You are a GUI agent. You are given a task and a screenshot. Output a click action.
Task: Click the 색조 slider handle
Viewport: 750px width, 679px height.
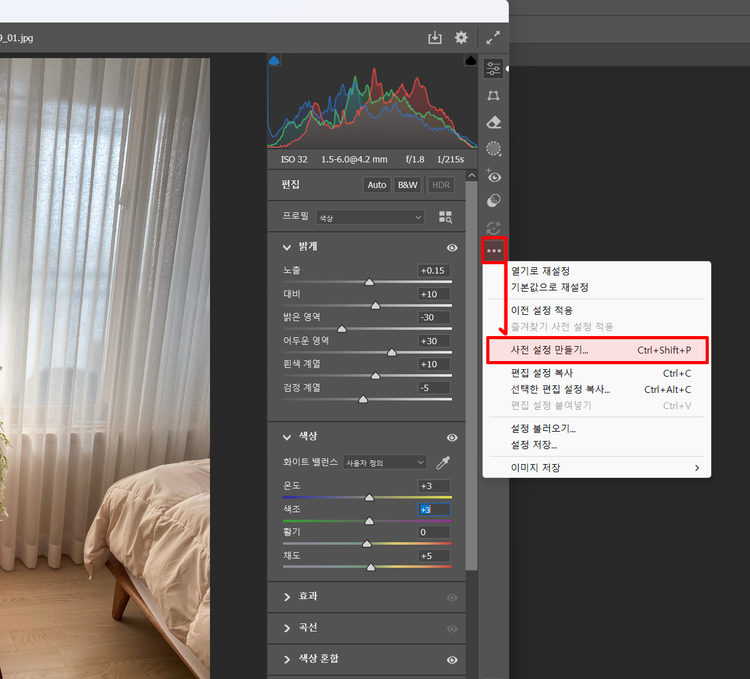tap(369, 521)
